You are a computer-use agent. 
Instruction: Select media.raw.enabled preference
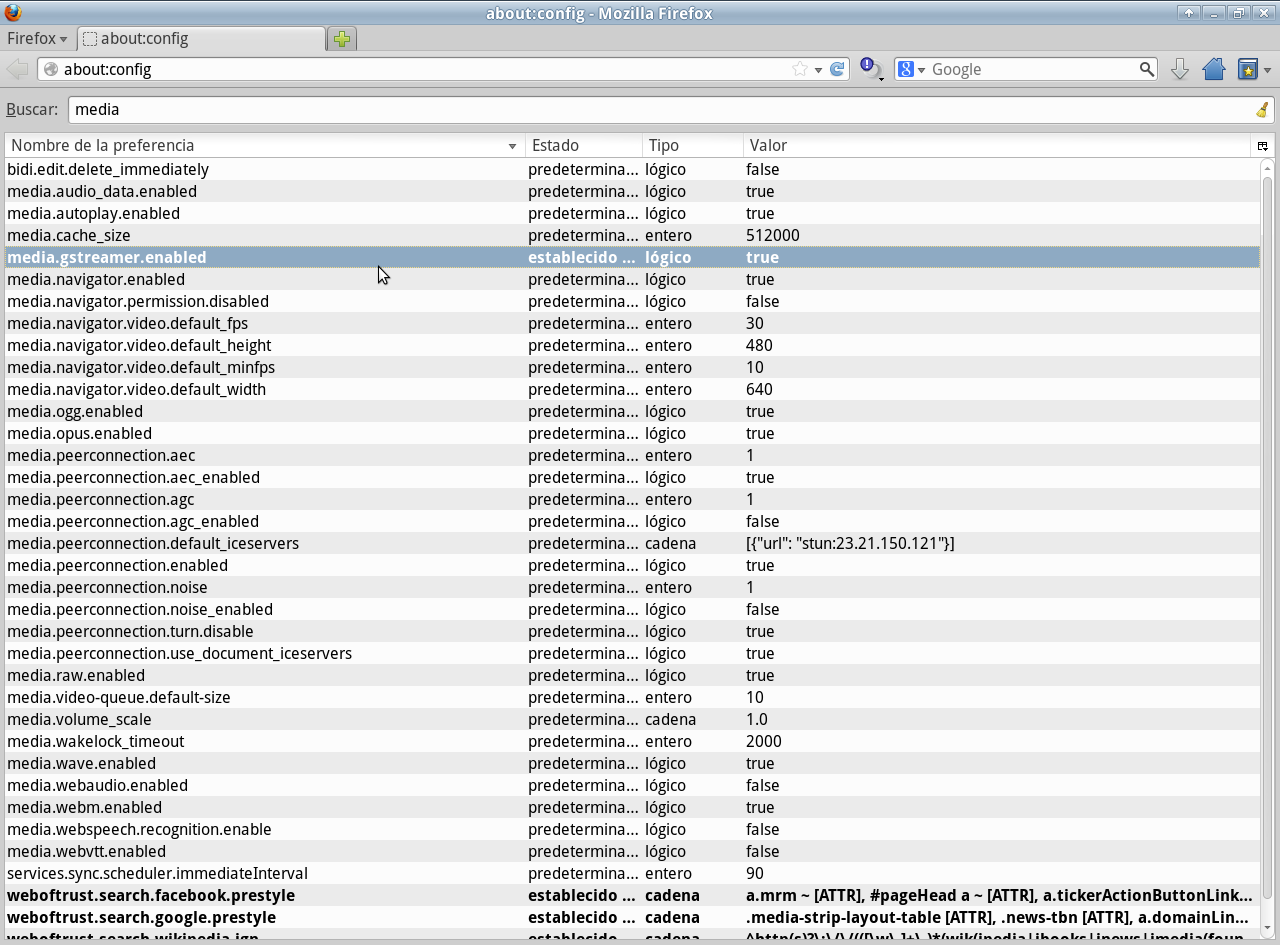pos(632,675)
